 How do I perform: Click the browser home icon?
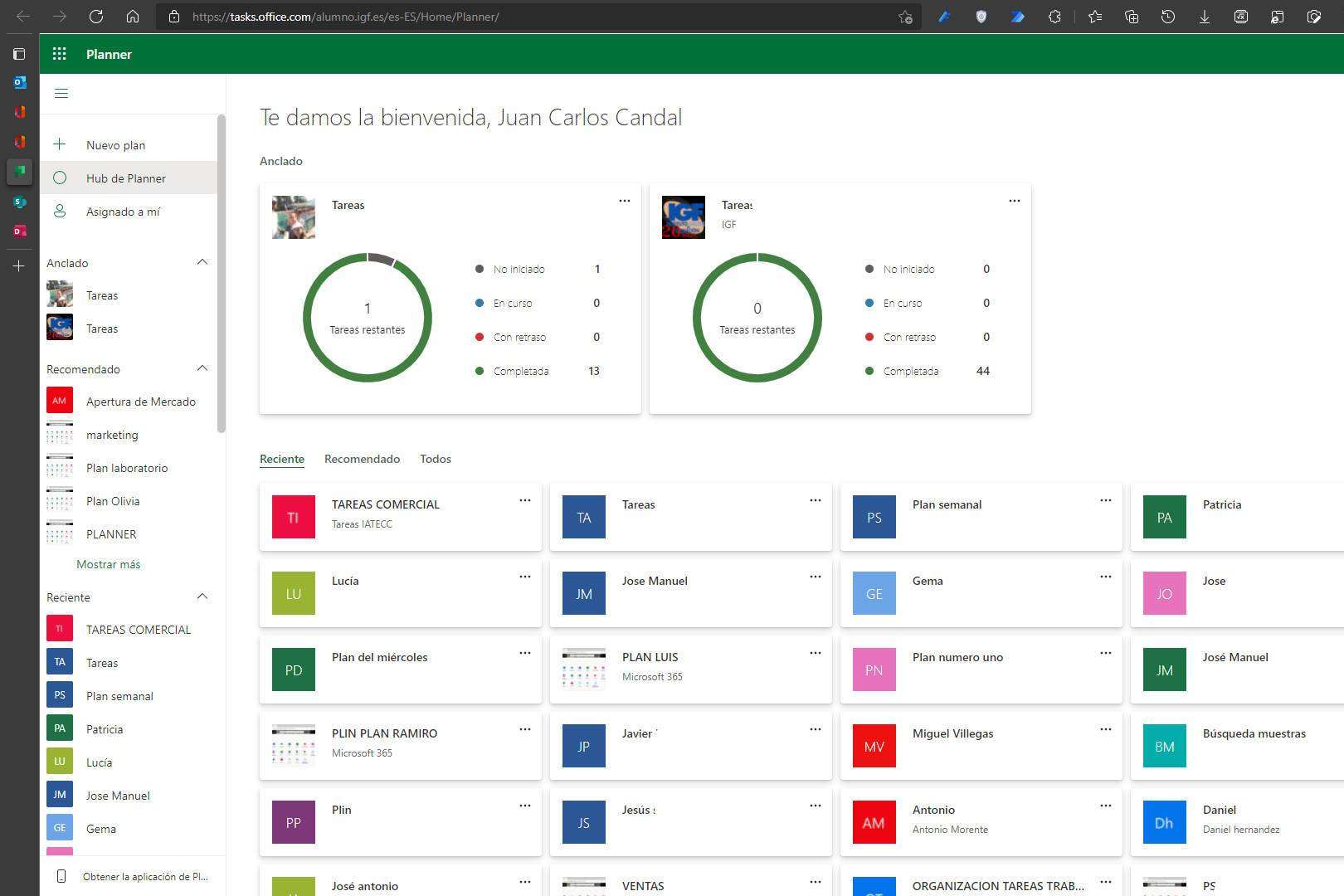[x=133, y=17]
